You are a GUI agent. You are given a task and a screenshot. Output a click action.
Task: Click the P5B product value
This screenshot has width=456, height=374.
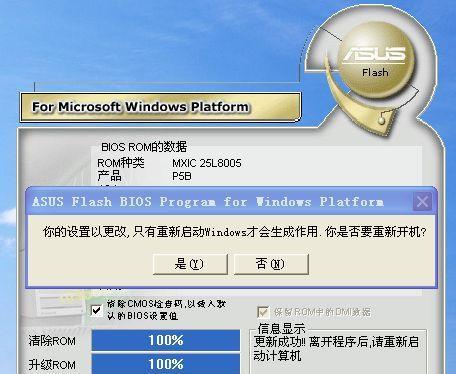[182, 176]
